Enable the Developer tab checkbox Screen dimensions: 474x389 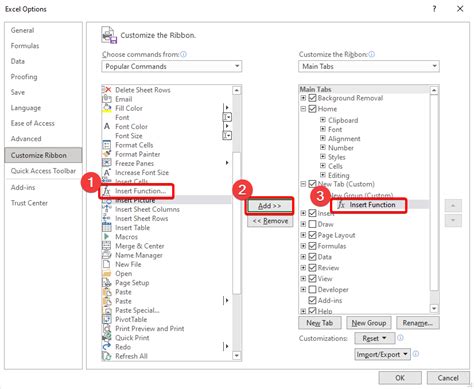coord(312,289)
